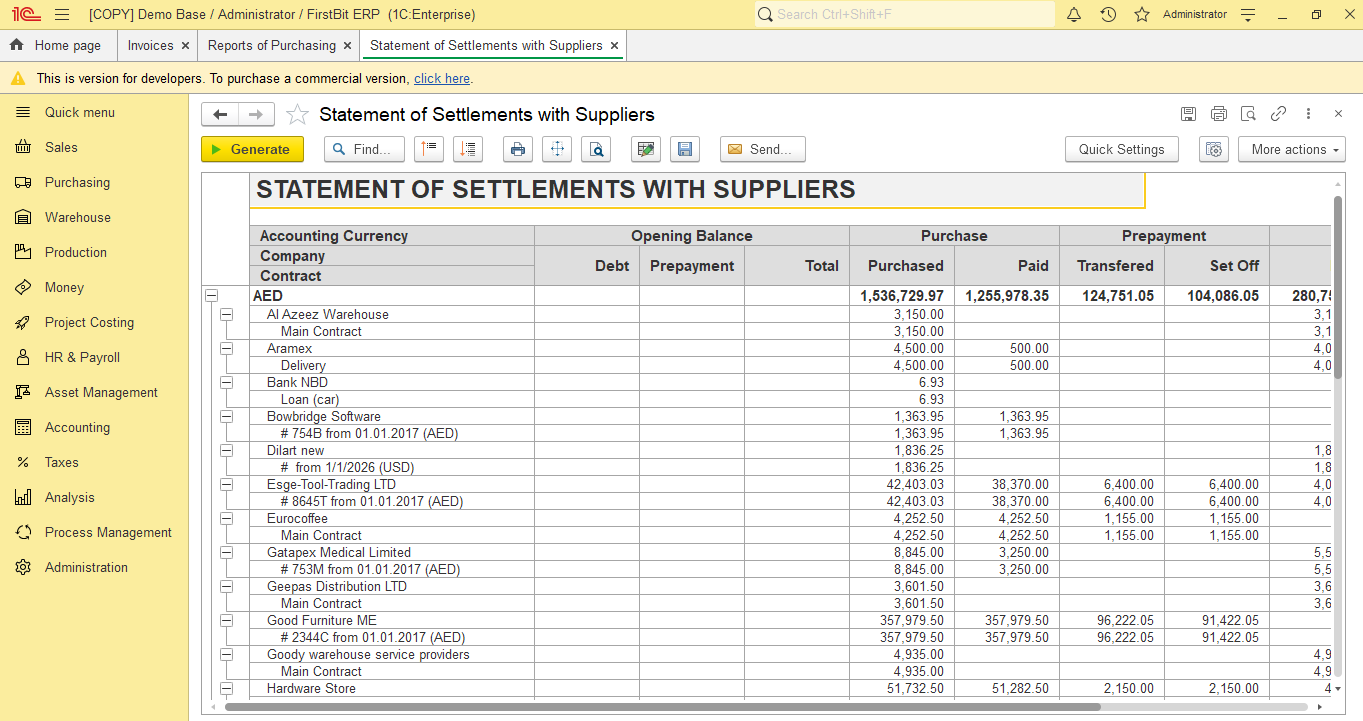1363x721 pixels.
Task: Collapse the Eurocoffee group
Action: pos(227,518)
